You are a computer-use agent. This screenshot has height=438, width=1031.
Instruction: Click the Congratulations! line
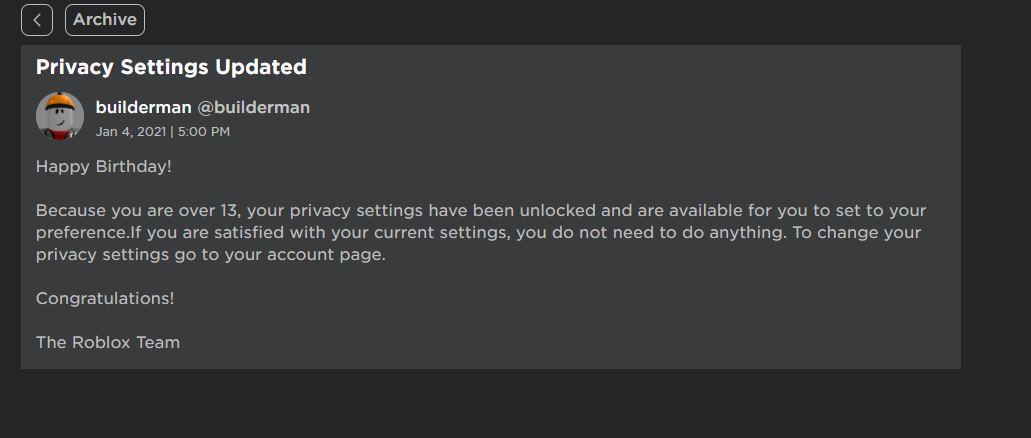pyautogui.click(x=105, y=298)
